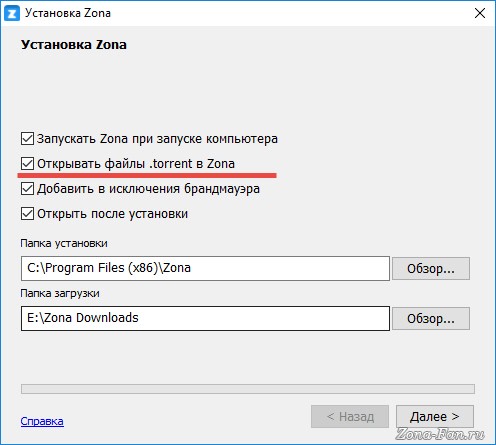Click the Папка установки label
This screenshot has height=445, width=496.
64,243
